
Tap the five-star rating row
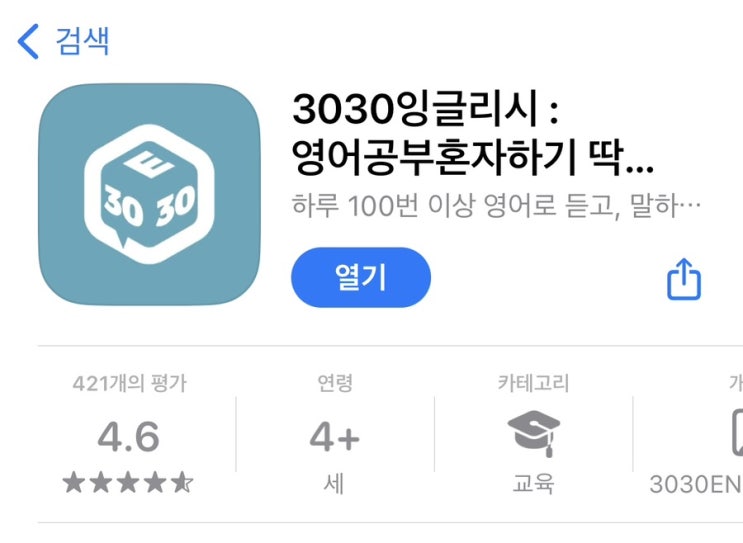128,483
